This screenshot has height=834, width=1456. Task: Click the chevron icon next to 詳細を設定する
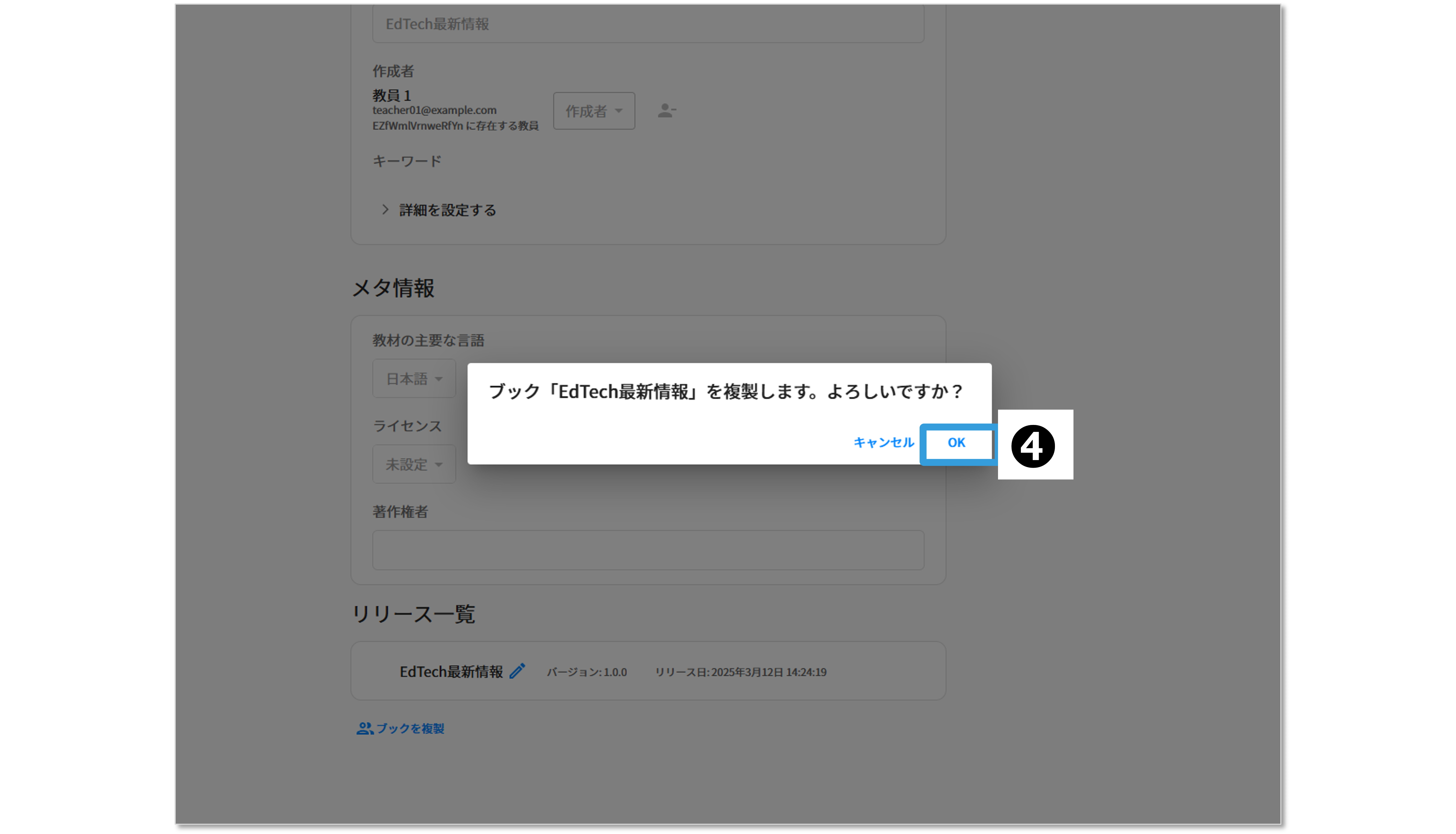385,209
